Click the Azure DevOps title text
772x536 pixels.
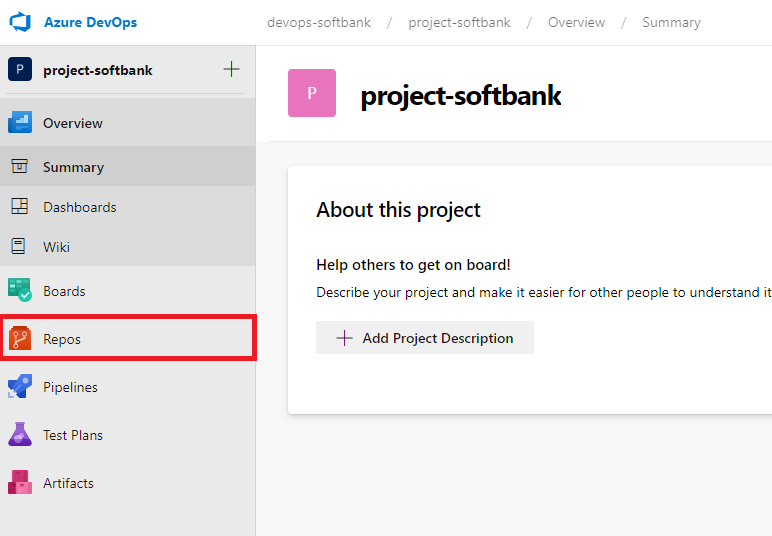click(x=90, y=22)
